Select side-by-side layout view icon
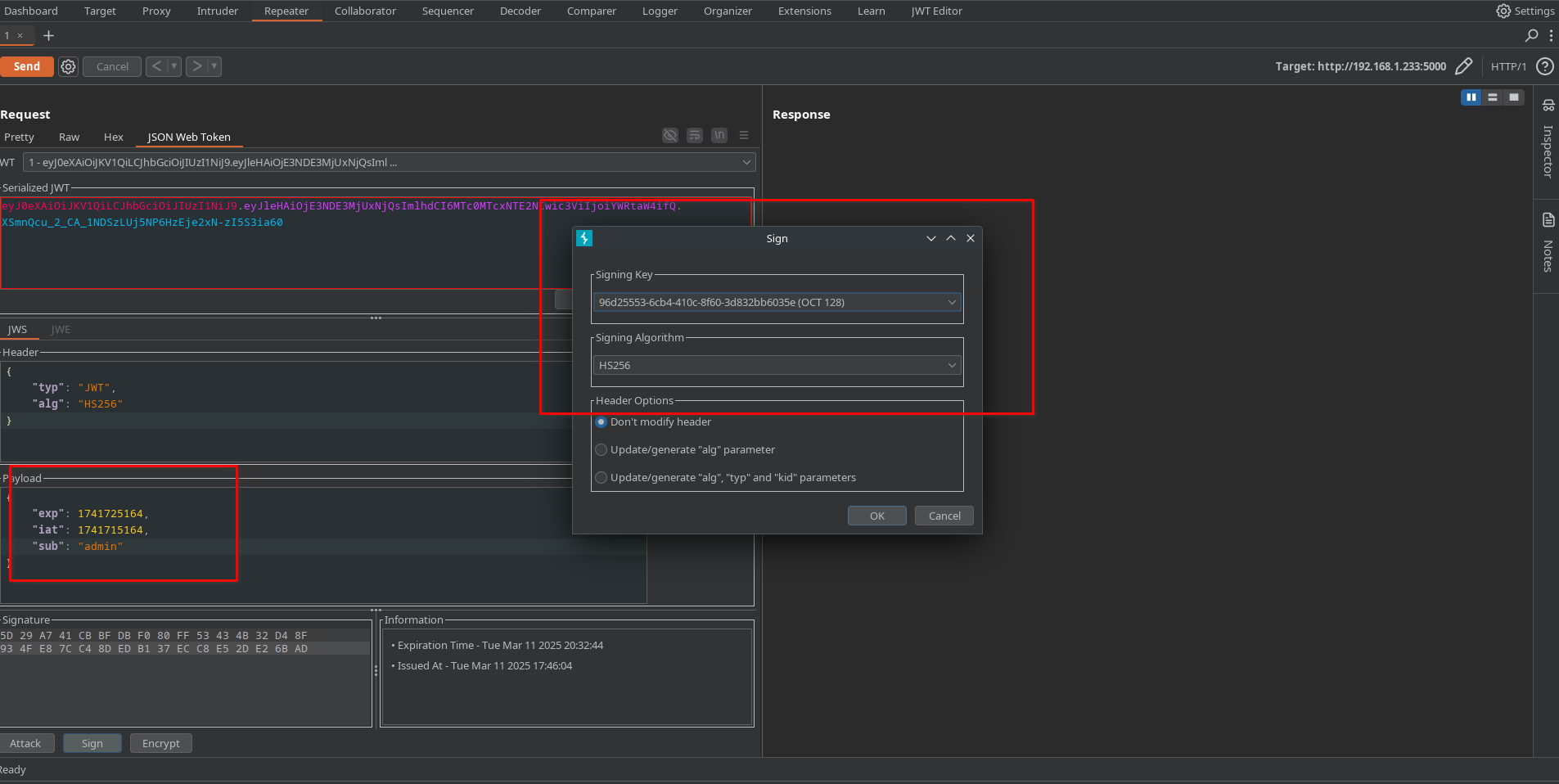The image size is (1559, 784). coord(1471,97)
